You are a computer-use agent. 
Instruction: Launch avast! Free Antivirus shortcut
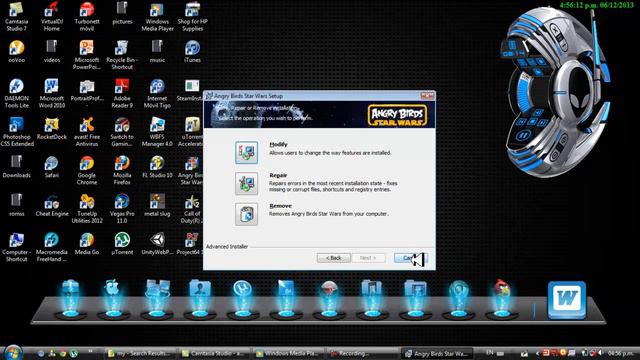point(87,131)
